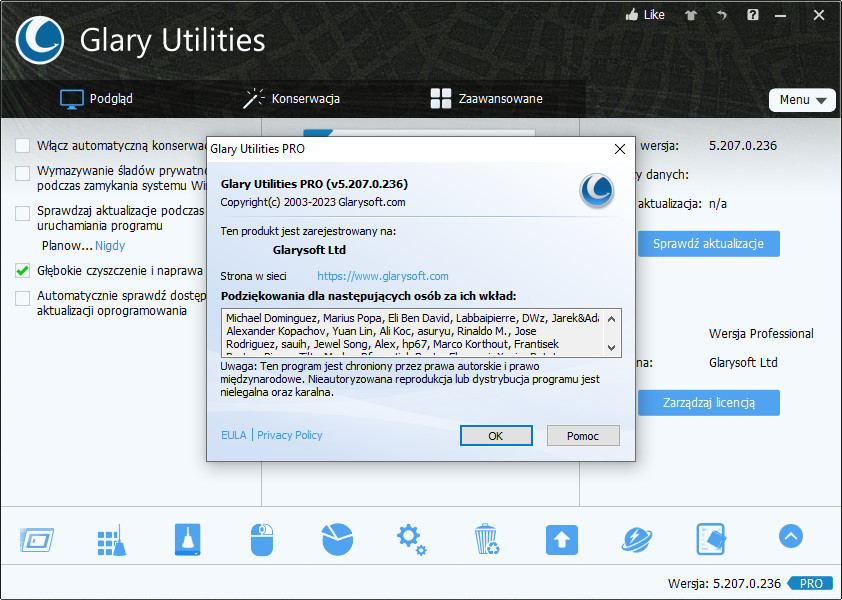Click 'Copyright(c) 2003-2023 Glarysoft.com' text
Viewport: 842px width, 600px height.
tap(313, 203)
